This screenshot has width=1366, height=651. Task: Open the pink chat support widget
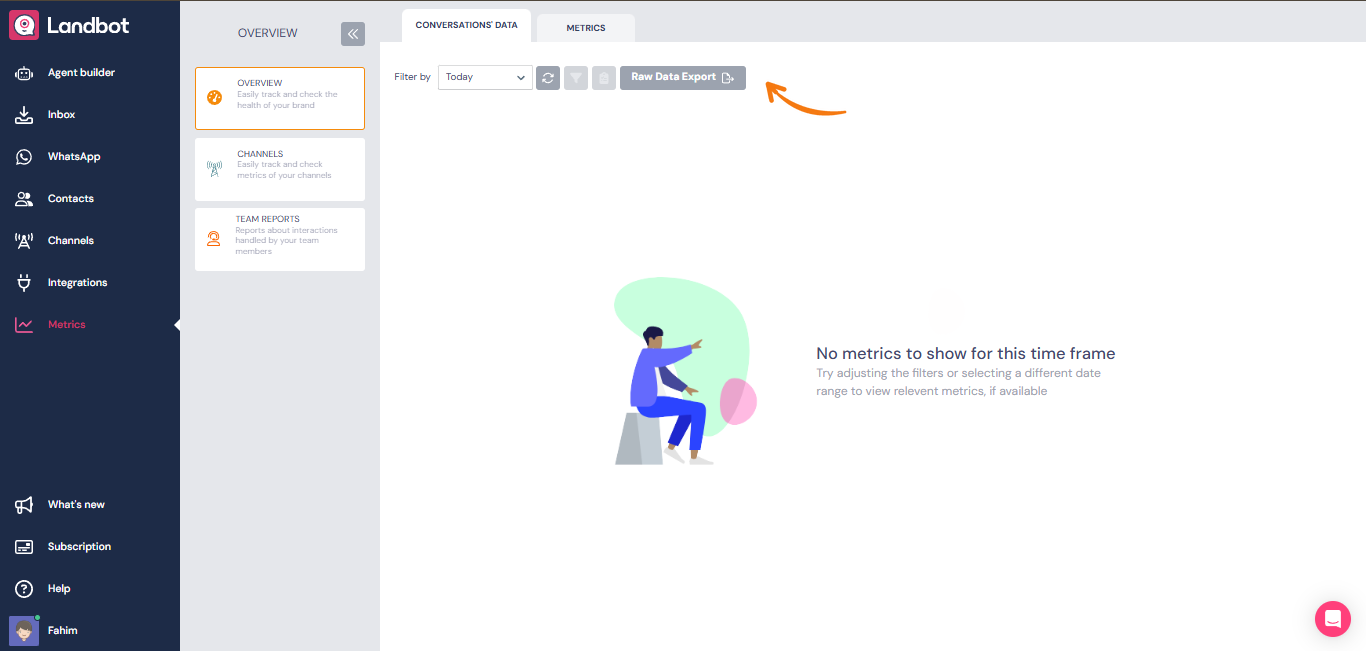point(1332,619)
